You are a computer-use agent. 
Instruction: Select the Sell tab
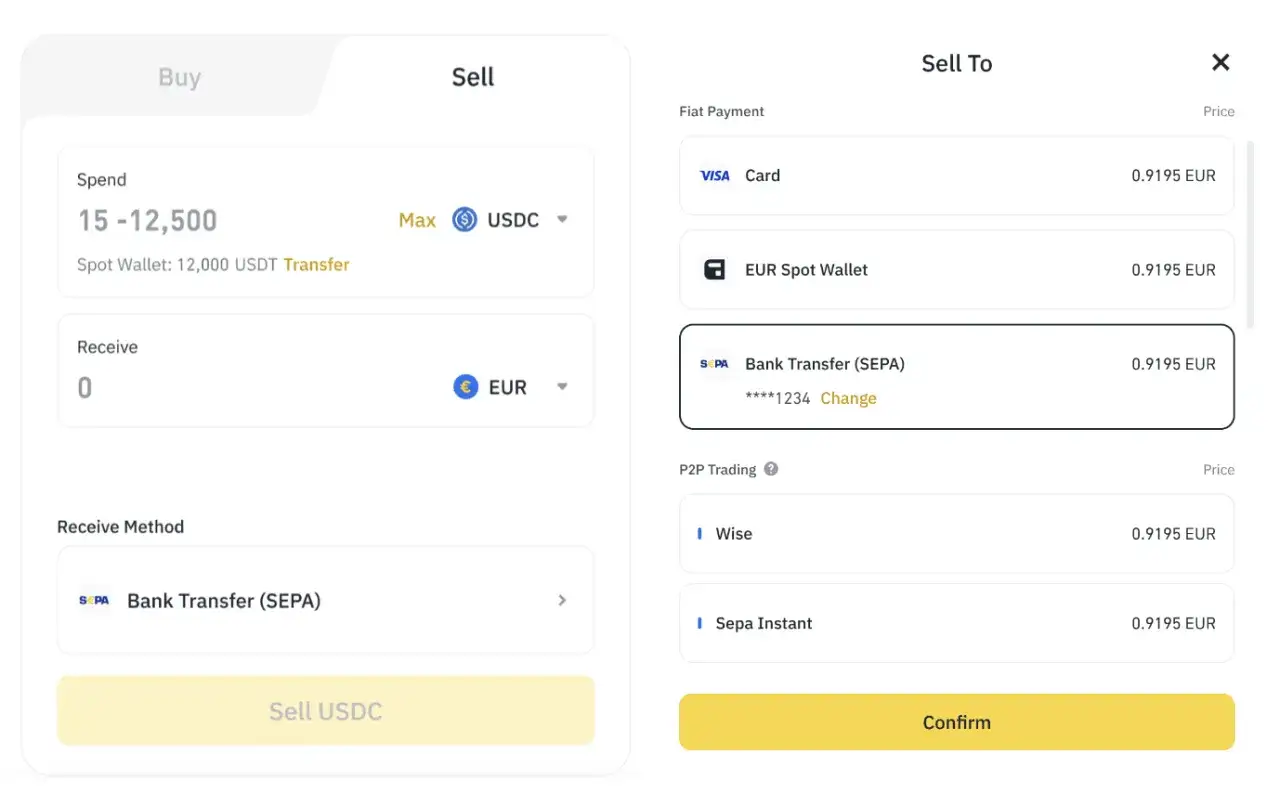(473, 77)
